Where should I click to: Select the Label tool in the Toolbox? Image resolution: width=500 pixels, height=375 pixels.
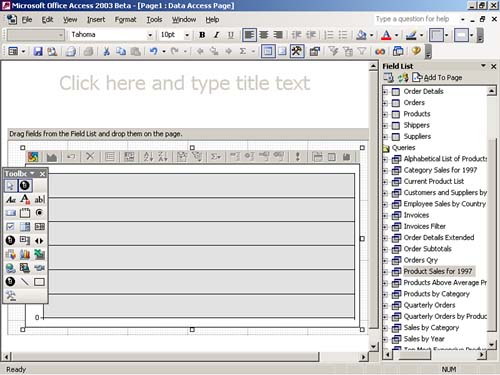pos(11,199)
